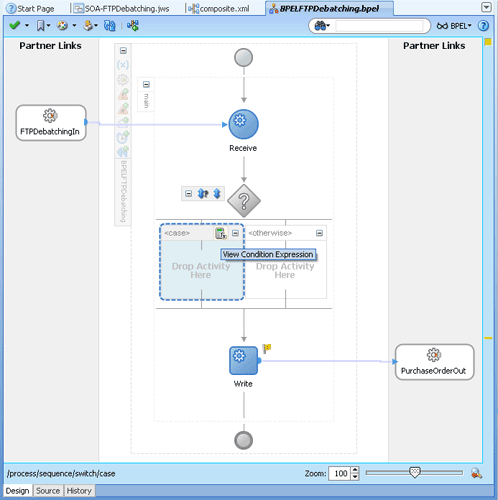Open the tab list dropdown arrow
498x500 pixels.
coord(487,7)
